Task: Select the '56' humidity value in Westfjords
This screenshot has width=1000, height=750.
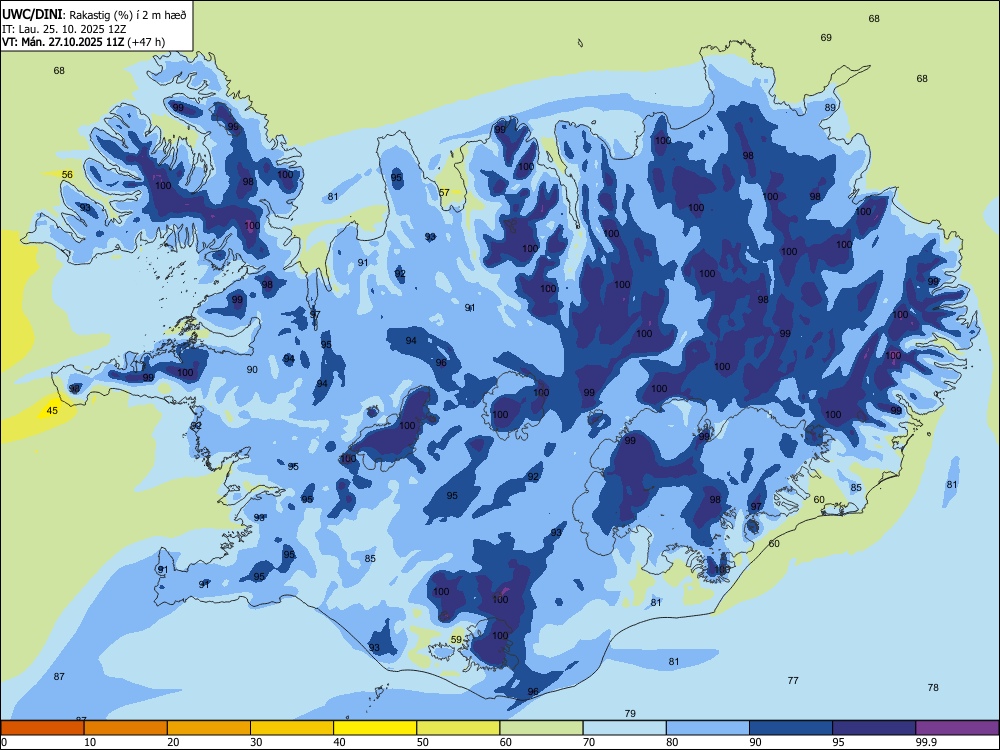Action: click(67, 175)
